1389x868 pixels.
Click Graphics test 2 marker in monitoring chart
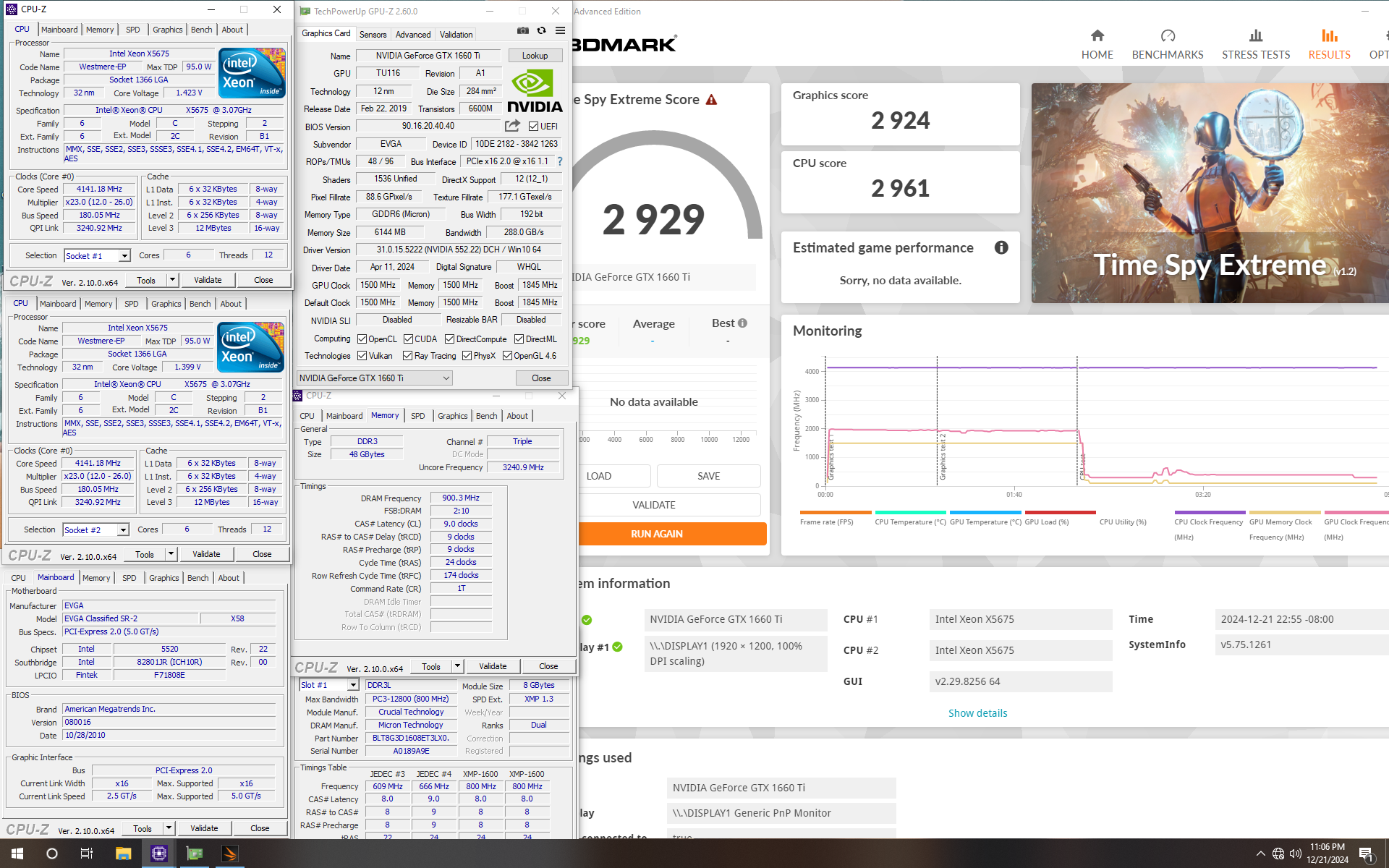[943, 457]
